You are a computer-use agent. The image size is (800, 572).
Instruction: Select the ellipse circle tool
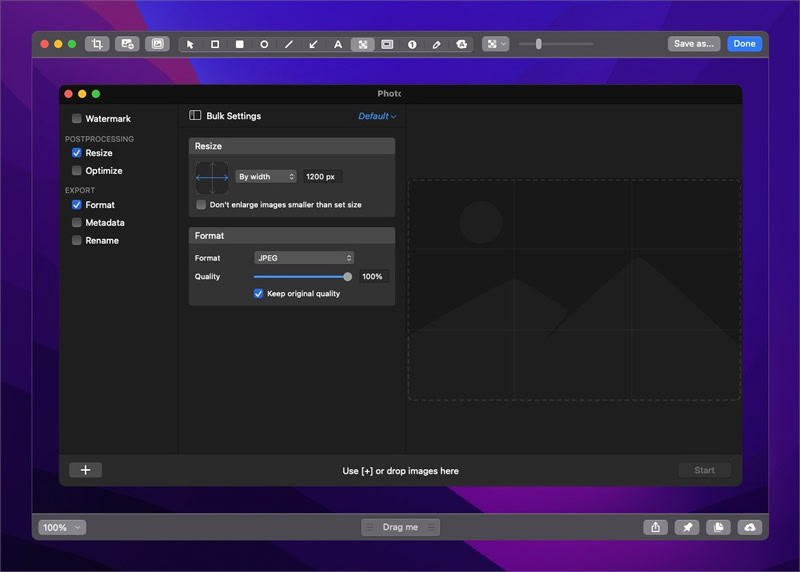[x=264, y=44]
